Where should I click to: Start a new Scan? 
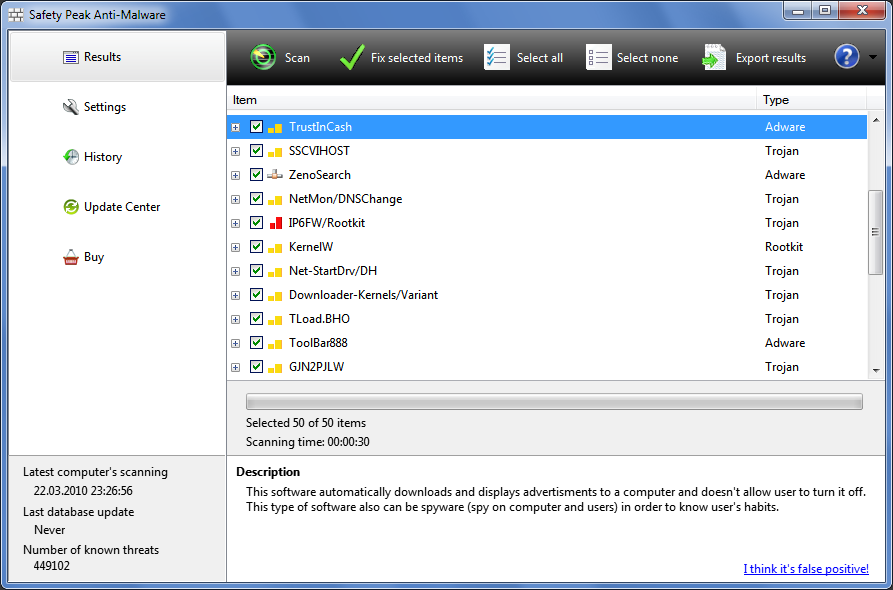pos(280,58)
